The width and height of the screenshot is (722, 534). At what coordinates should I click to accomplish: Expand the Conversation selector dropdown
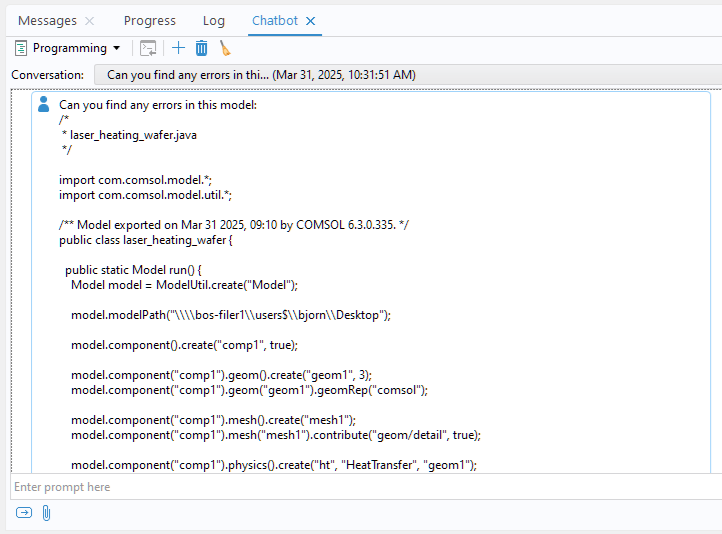pyautogui.click(x=407, y=75)
